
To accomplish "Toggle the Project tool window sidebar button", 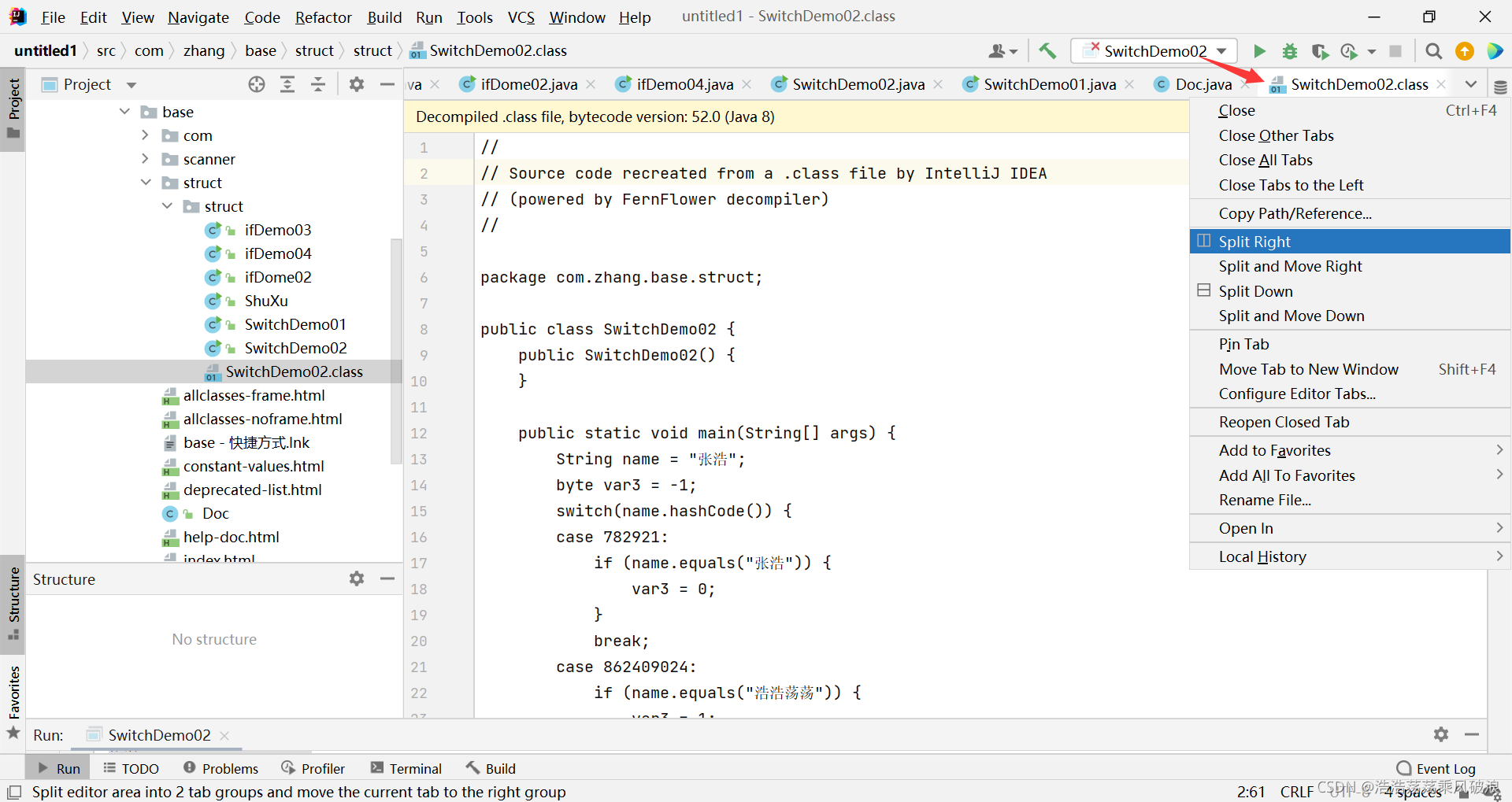I will [13, 109].
